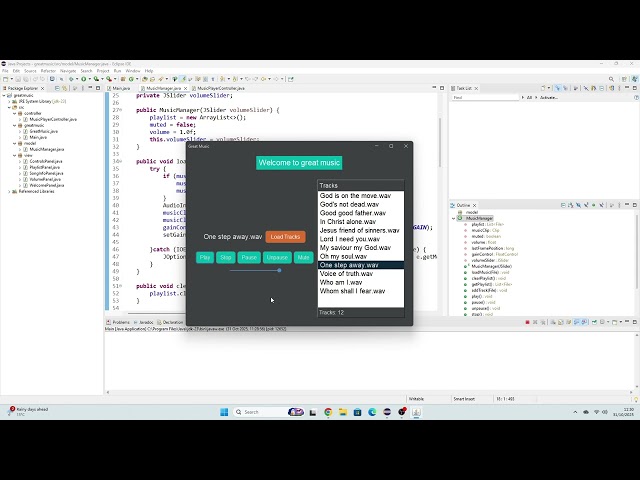Screen dimensions: 640x480
Task: Click the volume slider in Great Music
Action: (x=256, y=270)
